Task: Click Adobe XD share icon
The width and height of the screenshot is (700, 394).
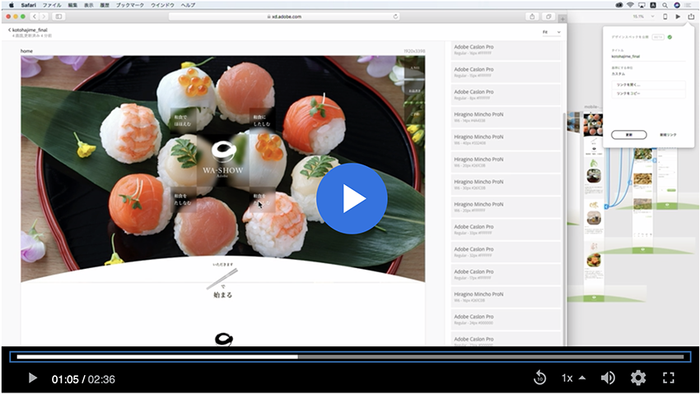Action: click(x=691, y=17)
